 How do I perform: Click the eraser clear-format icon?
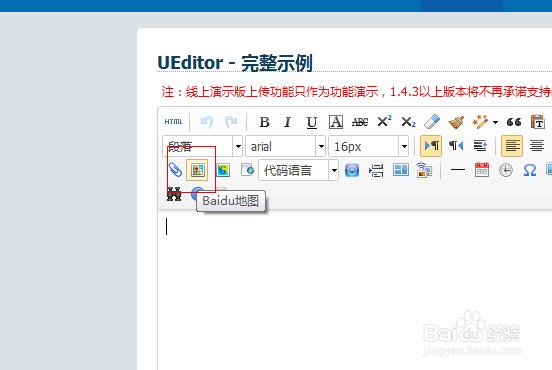coord(432,122)
